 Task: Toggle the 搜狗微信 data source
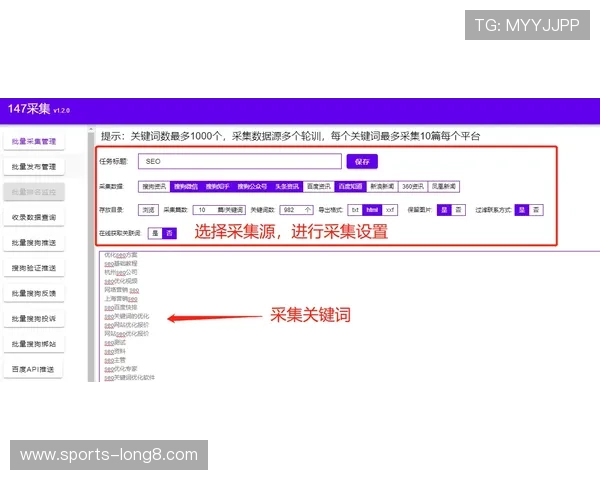tap(186, 186)
